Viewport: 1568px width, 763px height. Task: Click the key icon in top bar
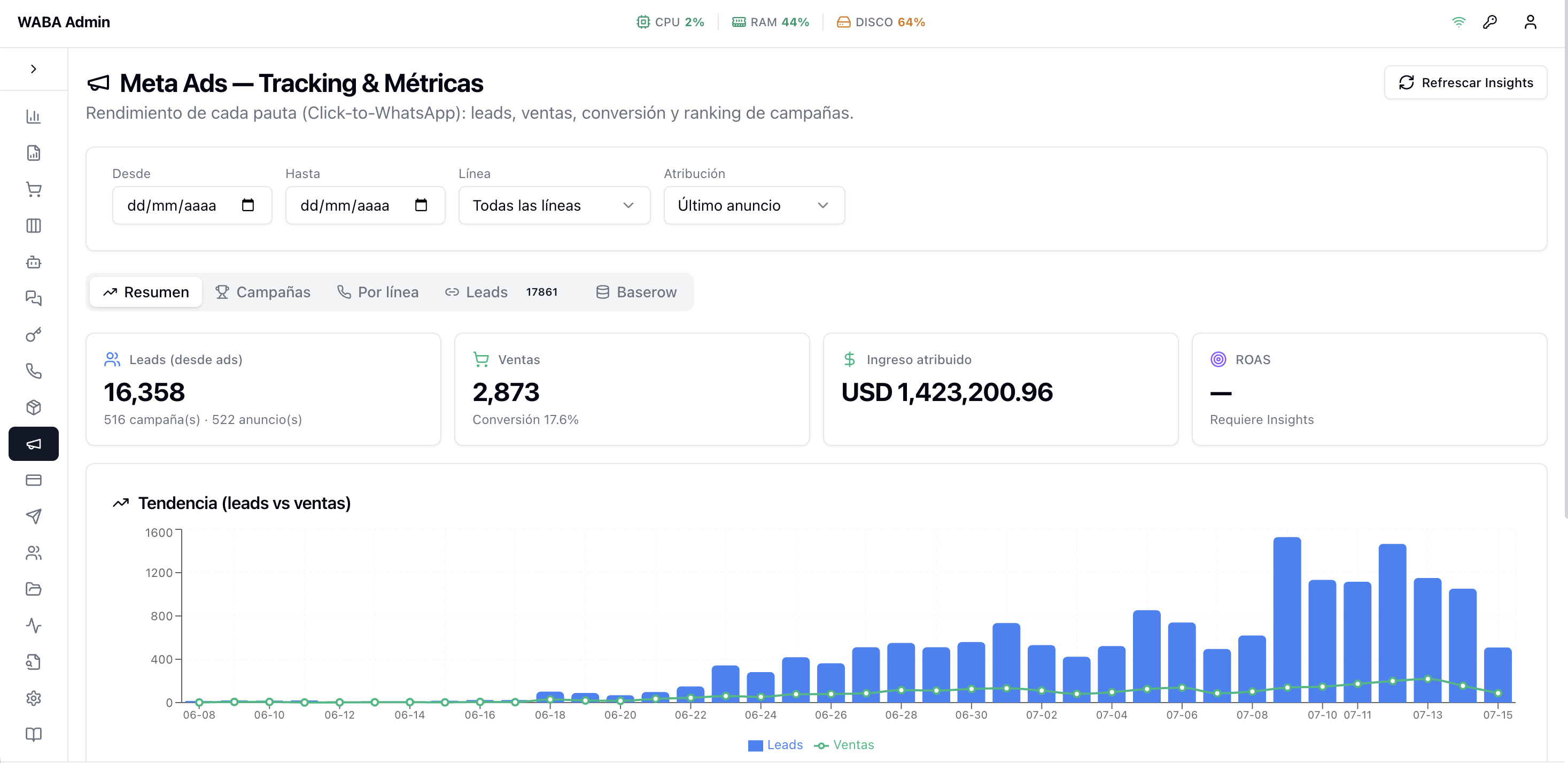1489,22
